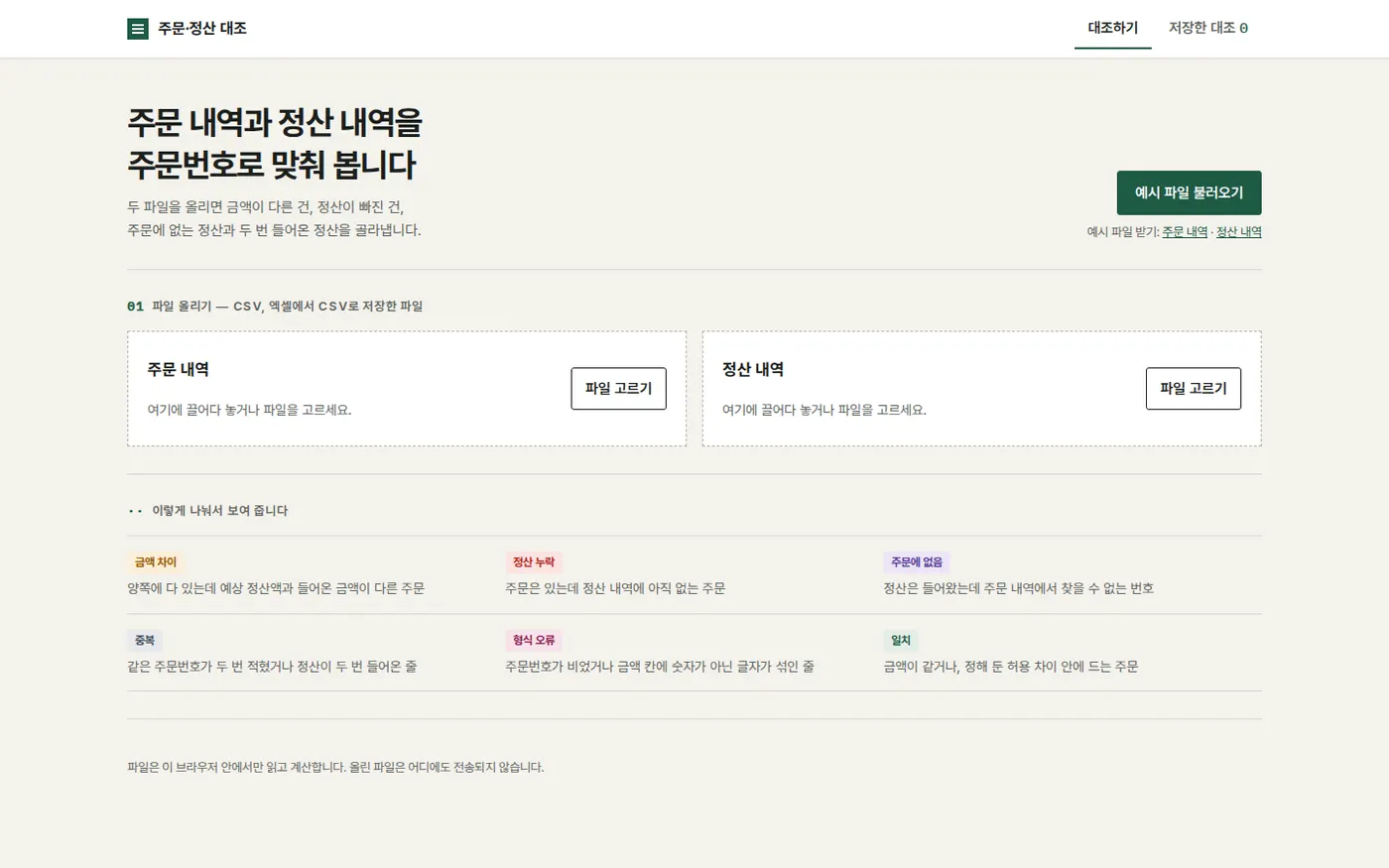
Task: Download the 주문 내역 sample file link
Action: 1185,232
